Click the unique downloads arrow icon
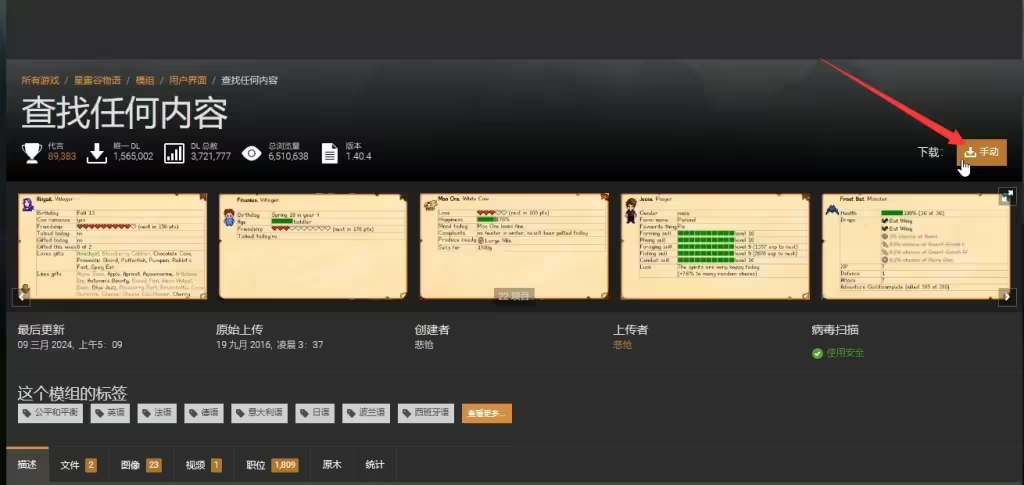Viewport: 1024px width, 485px height. (x=97, y=153)
